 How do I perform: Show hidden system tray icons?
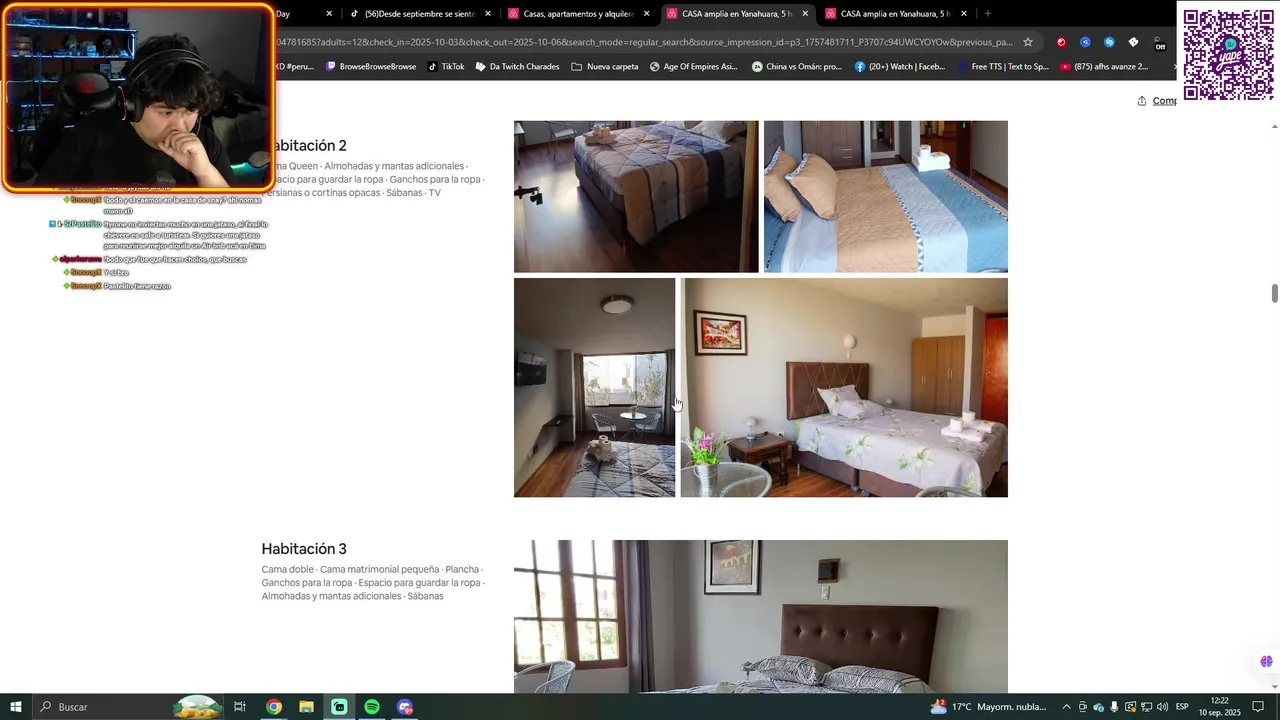(1066, 707)
